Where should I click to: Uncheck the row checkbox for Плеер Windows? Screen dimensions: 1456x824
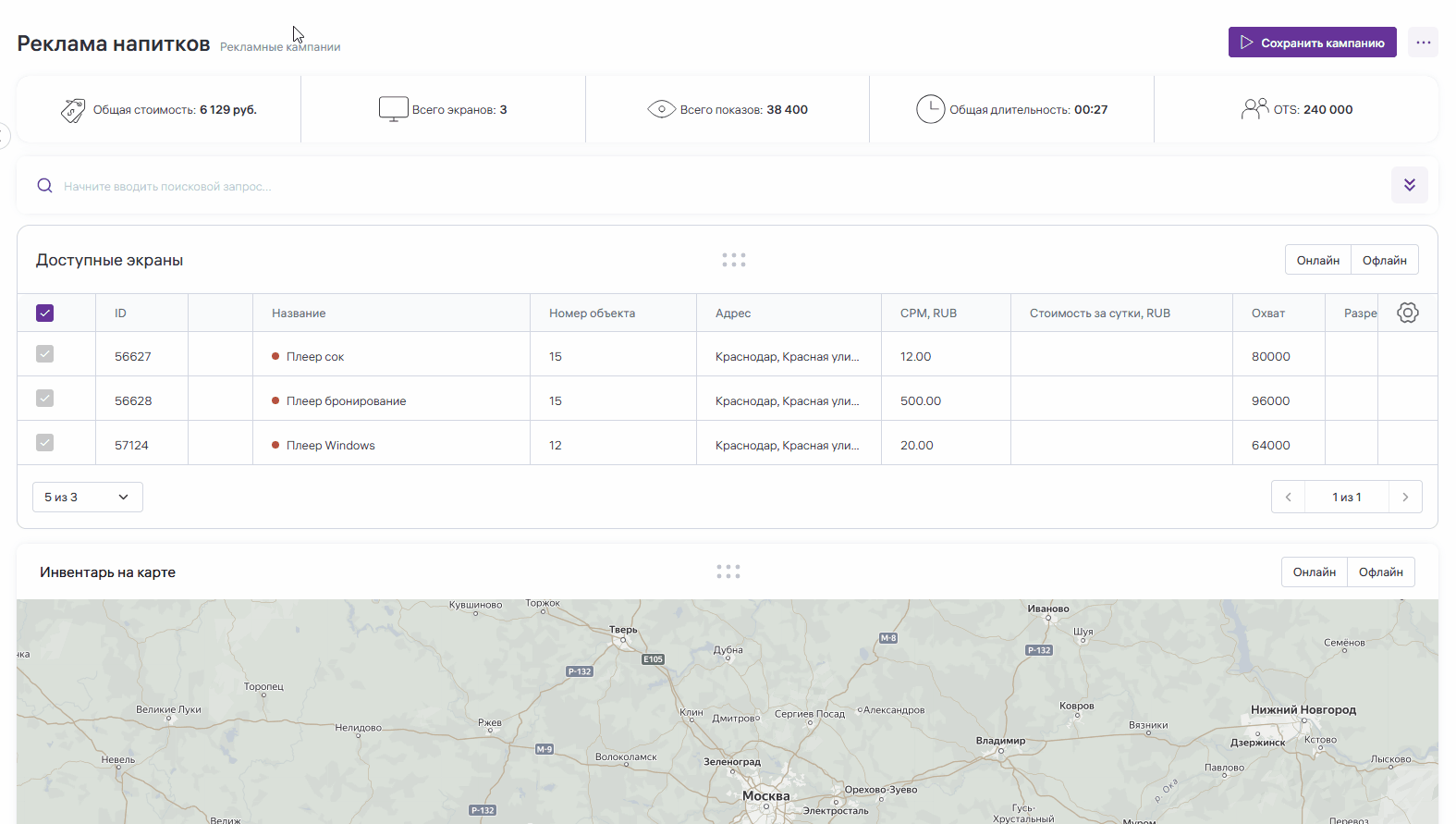pos(44,443)
